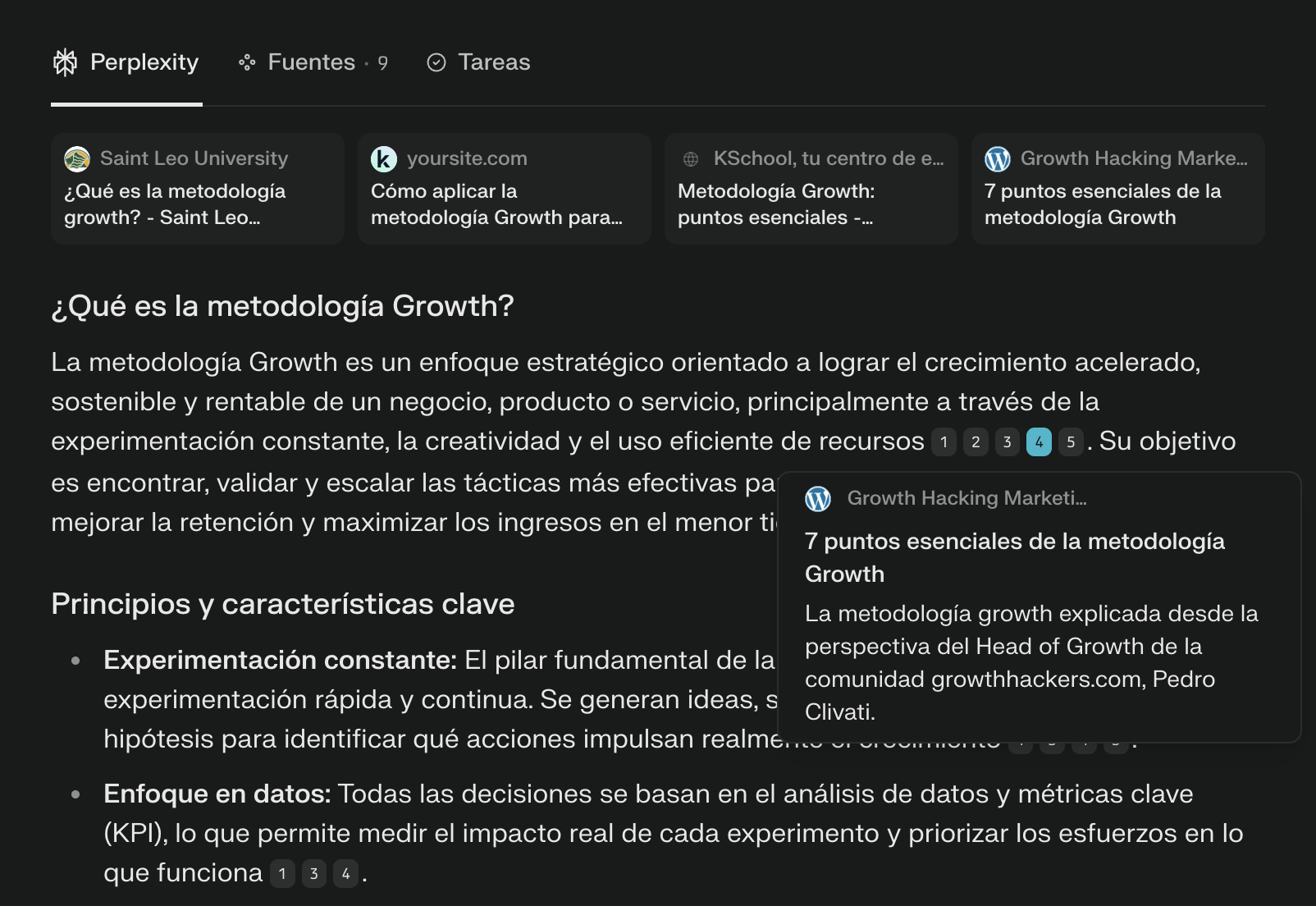This screenshot has width=1316, height=906.
Task: Click citation 5 before 'Su objetivo'
Action: coord(1071,442)
